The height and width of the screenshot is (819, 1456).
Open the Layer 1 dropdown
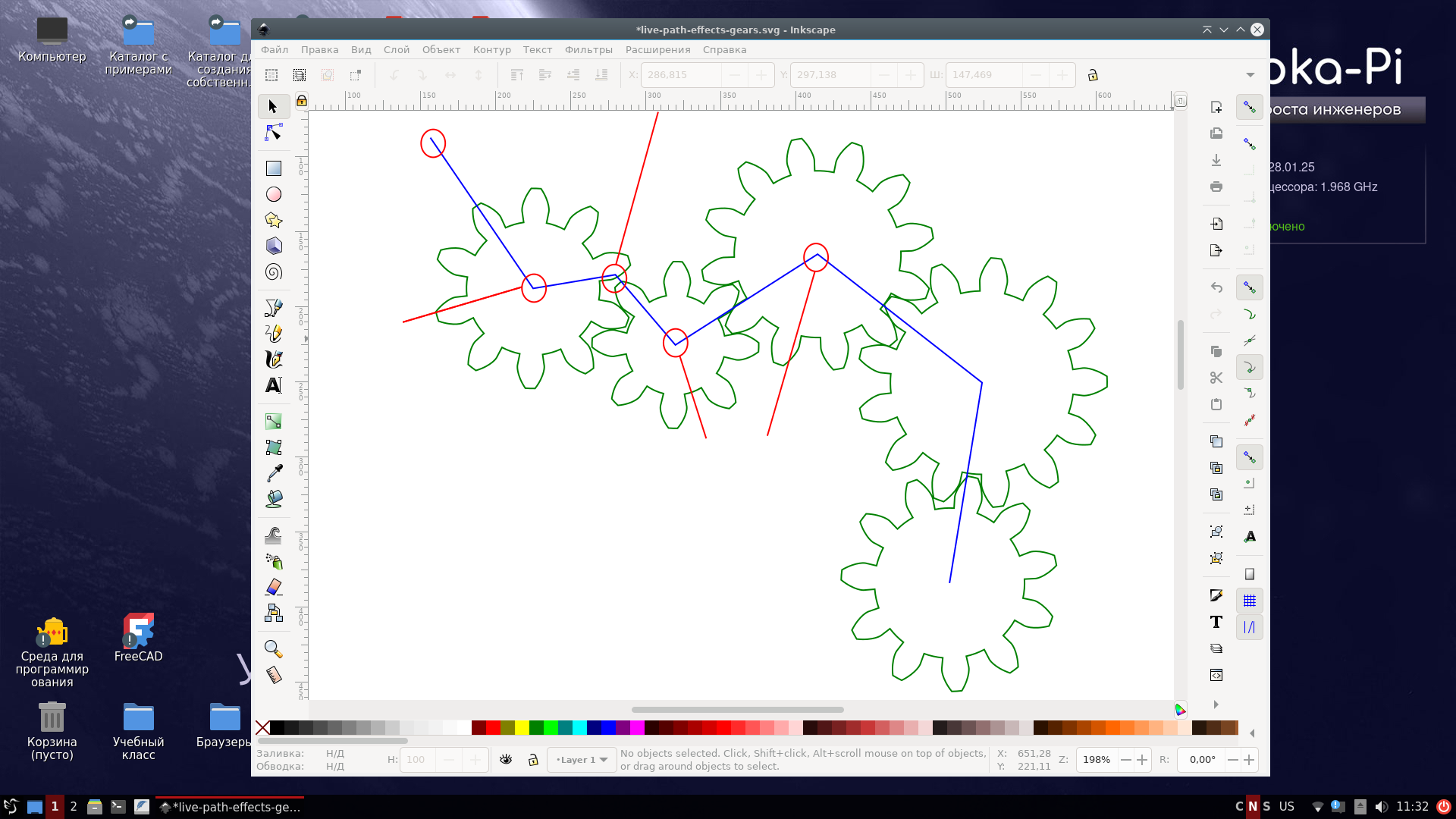pyautogui.click(x=582, y=759)
